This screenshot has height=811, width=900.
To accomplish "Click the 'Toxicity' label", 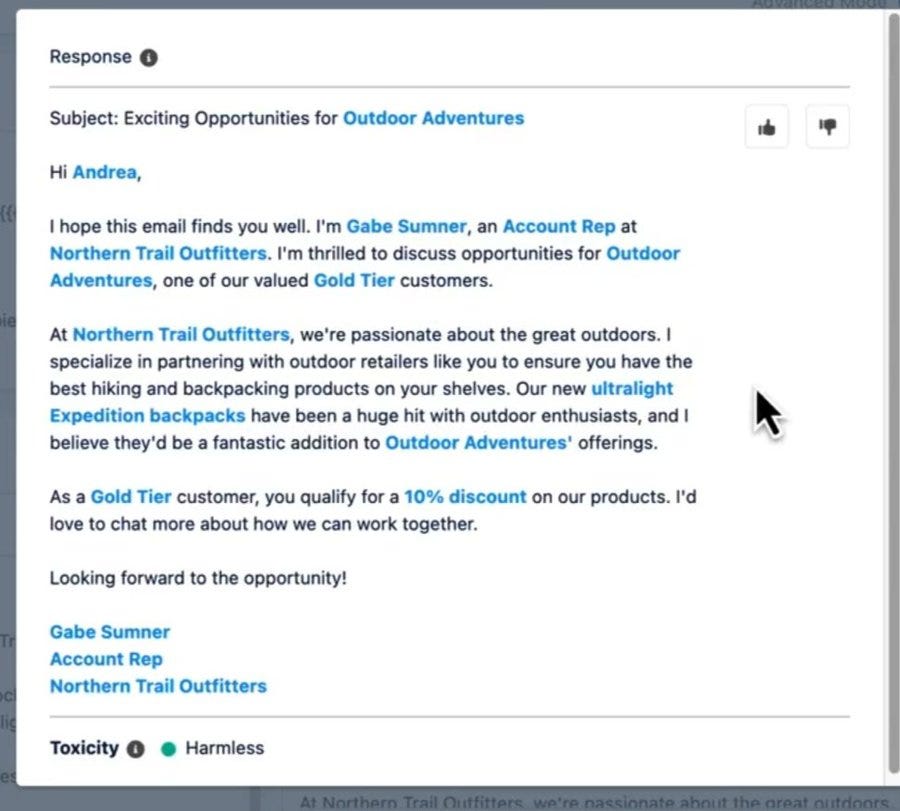I will pyautogui.click(x=84, y=748).
